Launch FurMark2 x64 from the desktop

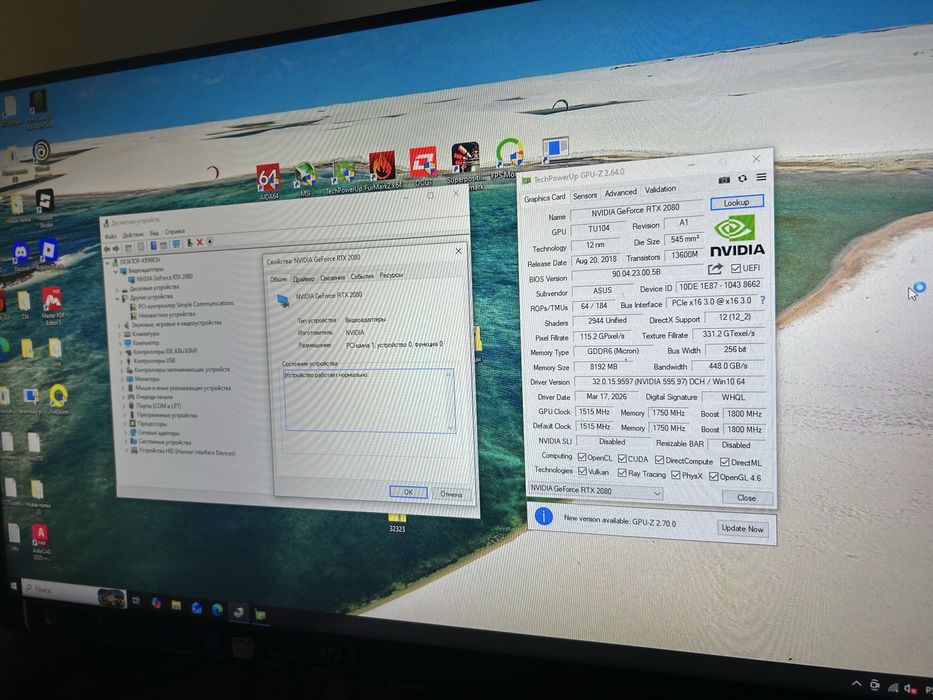382,166
